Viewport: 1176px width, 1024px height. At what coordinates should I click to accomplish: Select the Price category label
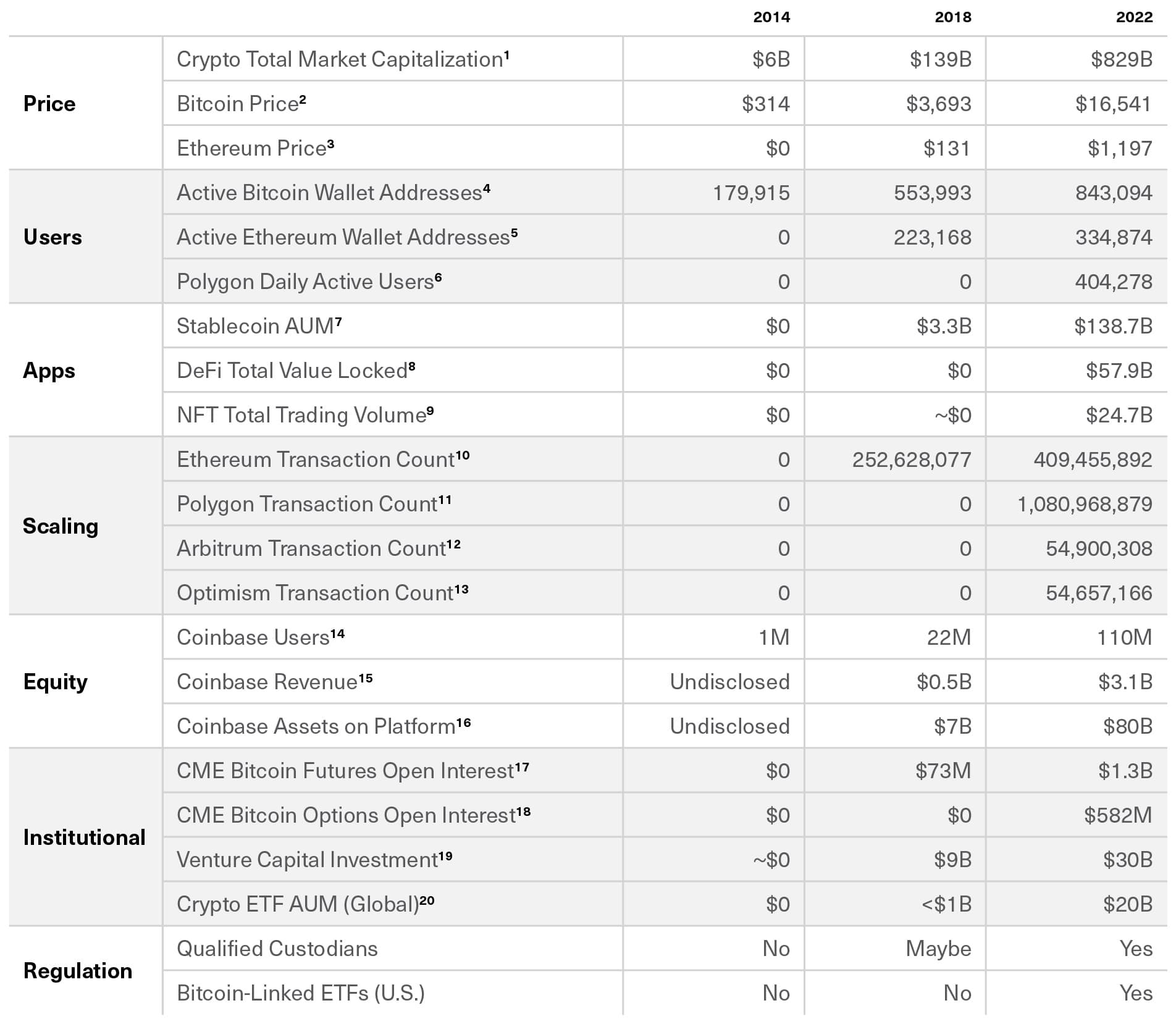coord(49,104)
